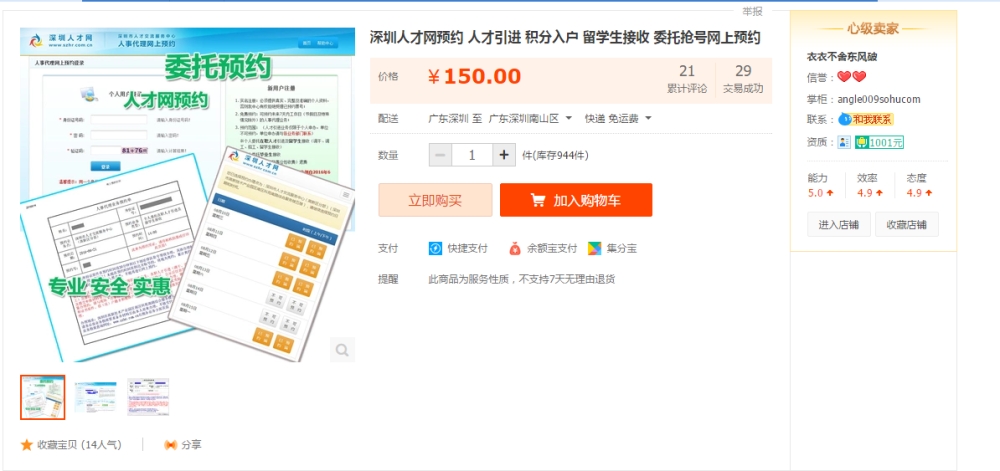Click the 交易成功 29 count
Image resolution: width=1000 pixels, height=471 pixels.
(743, 80)
